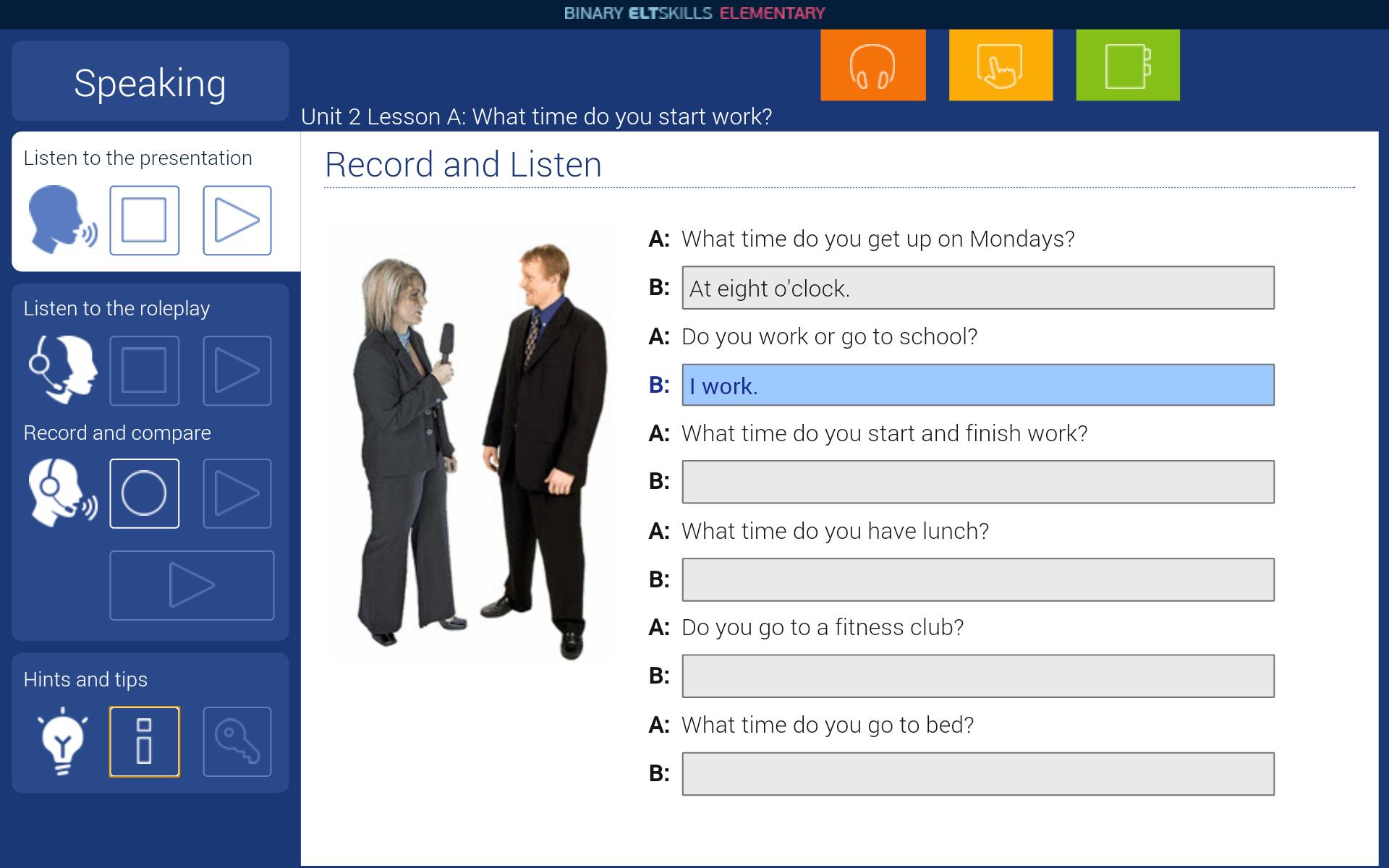Viewport: 1389px width, 868px height.
Task: Open the orange headphones listening section
Action: coord(872,65)
